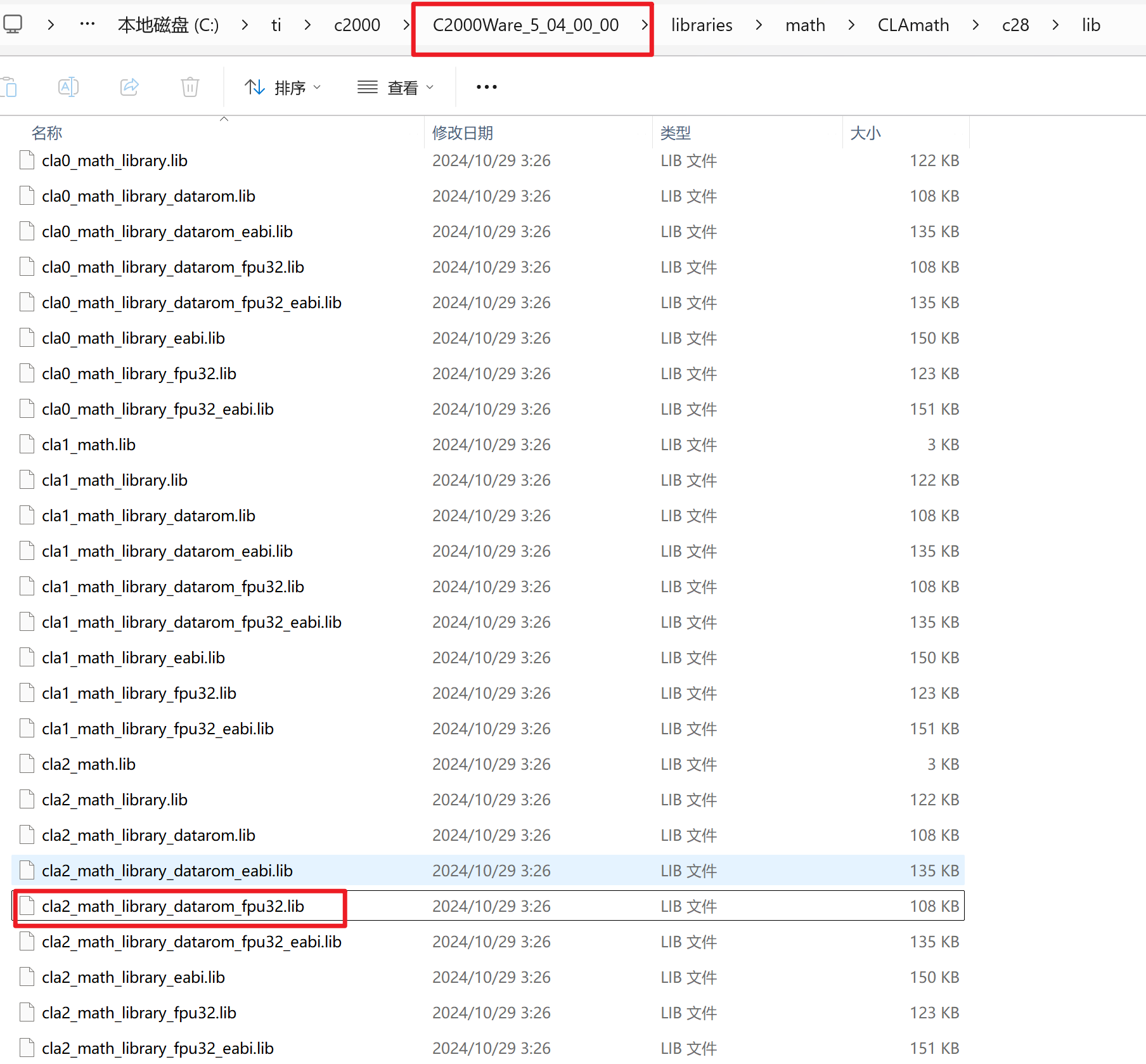1146x1064 pixels.
Task: Open the See more options toolbar menu
Action: [x=487, y=87]
